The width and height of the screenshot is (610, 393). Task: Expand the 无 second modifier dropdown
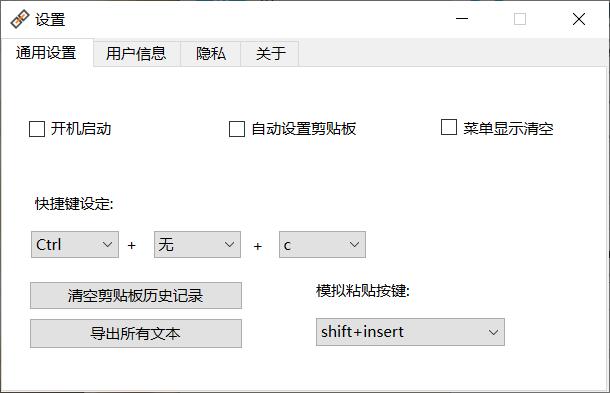point(197,244)
